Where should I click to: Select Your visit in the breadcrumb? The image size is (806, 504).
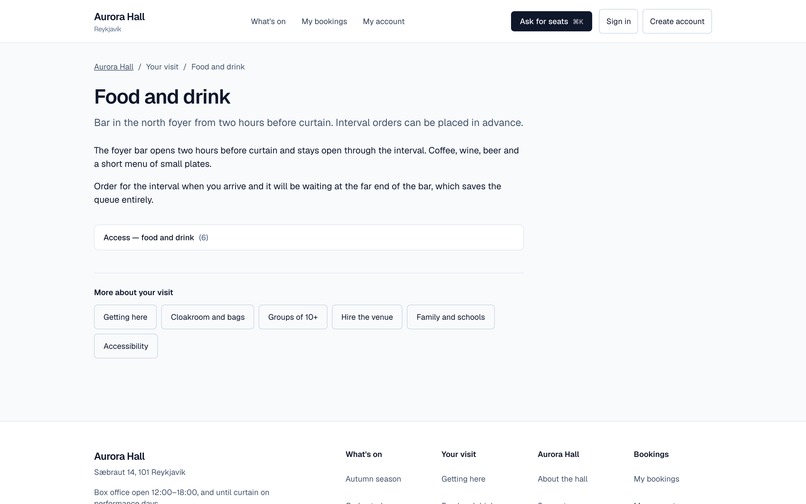[162, 67]
